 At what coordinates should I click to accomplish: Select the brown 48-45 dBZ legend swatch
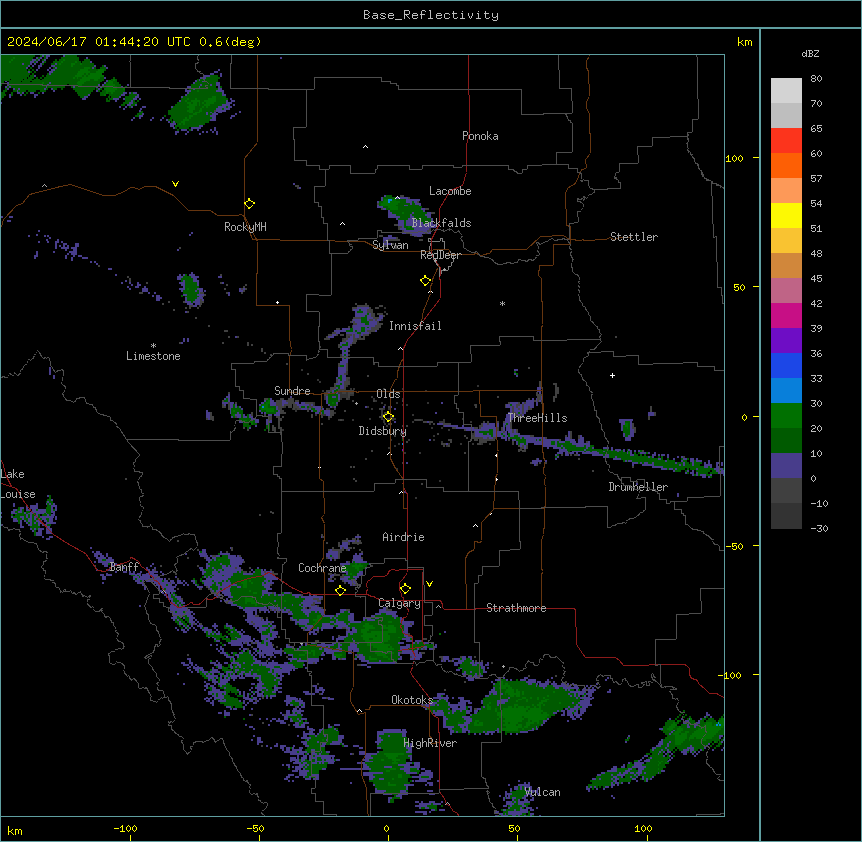tap(786, 265)
